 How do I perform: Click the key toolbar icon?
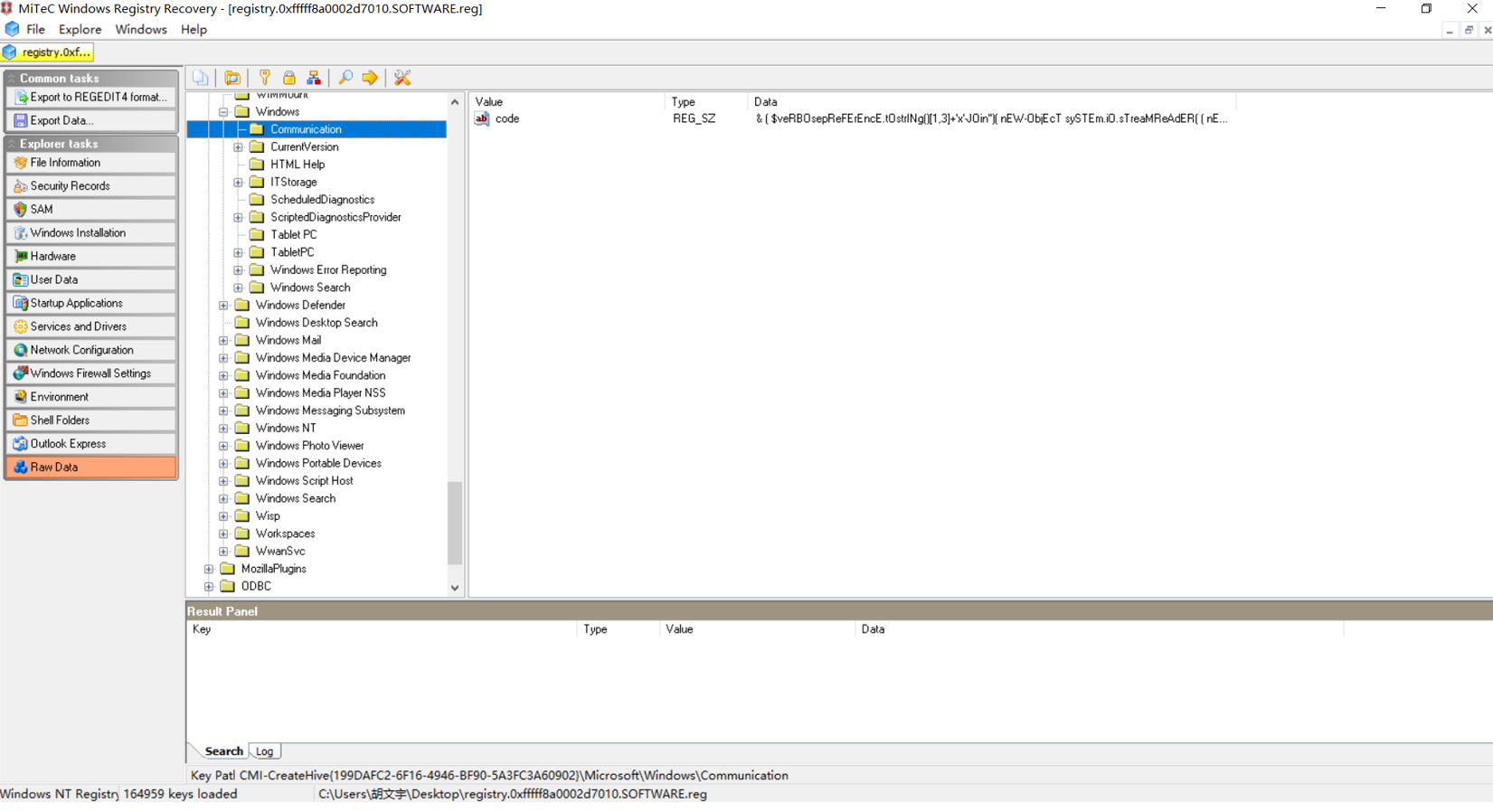pyautogui.click(x=265, y=78)
